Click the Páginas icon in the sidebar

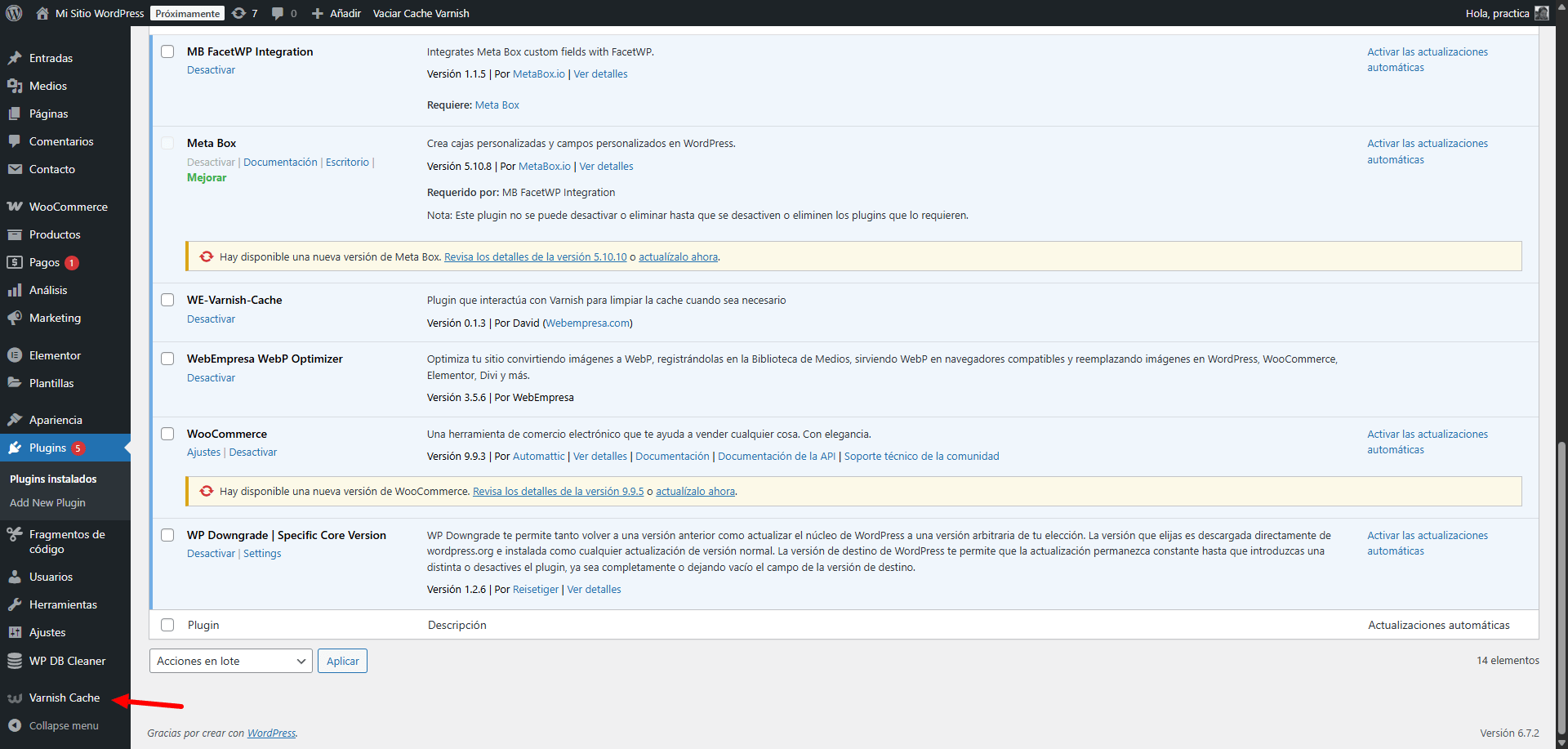[15, 114]
